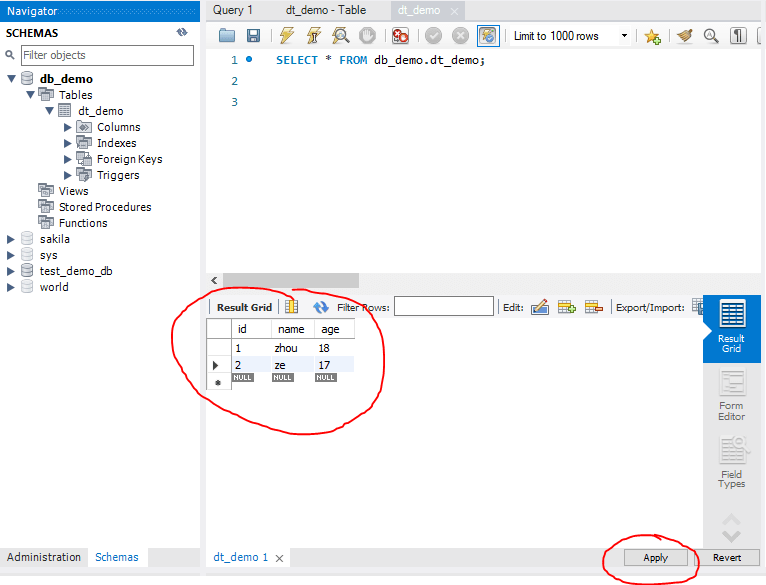Toggle invisible characters pilcrow icon
This screenshot has width=766, height=585.
point(738,36)
